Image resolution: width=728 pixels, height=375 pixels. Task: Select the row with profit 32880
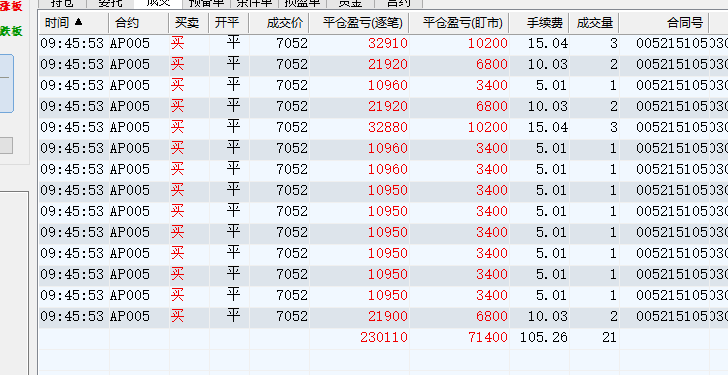[383, 127]
